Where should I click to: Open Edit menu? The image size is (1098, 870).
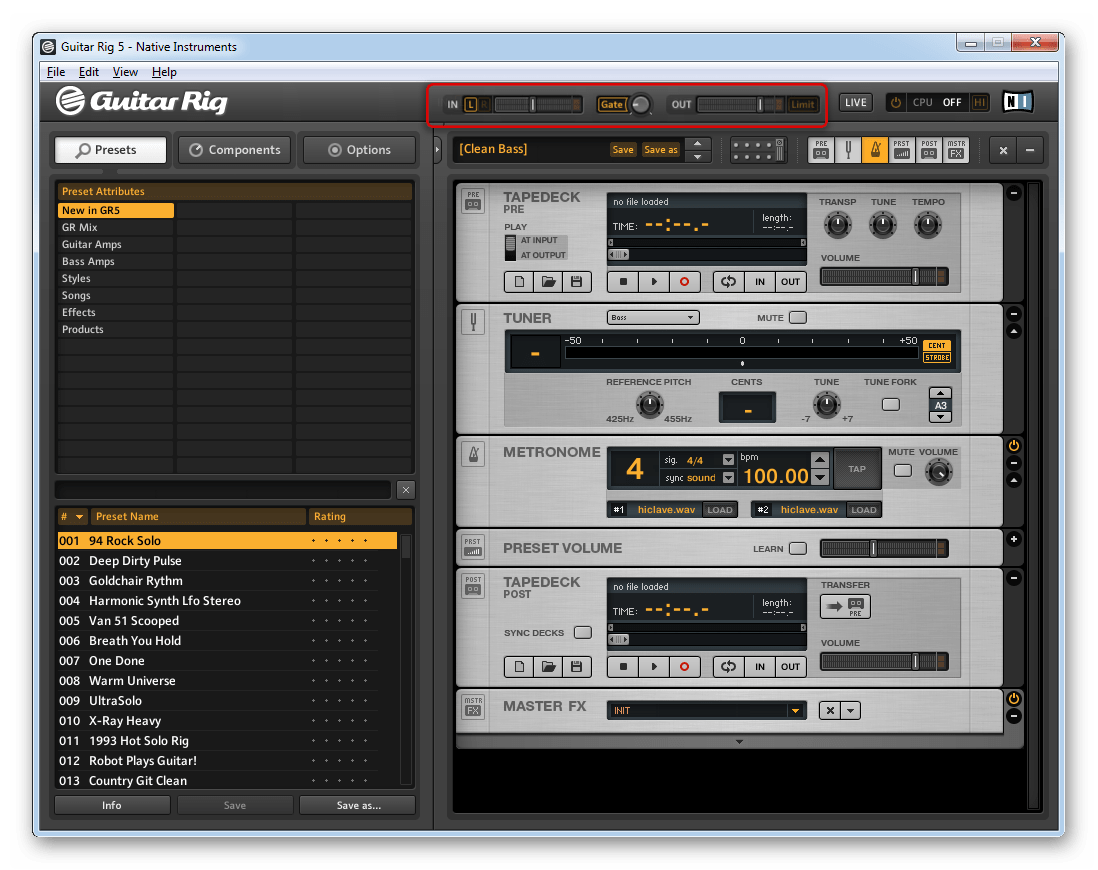(x=88, y=71)
